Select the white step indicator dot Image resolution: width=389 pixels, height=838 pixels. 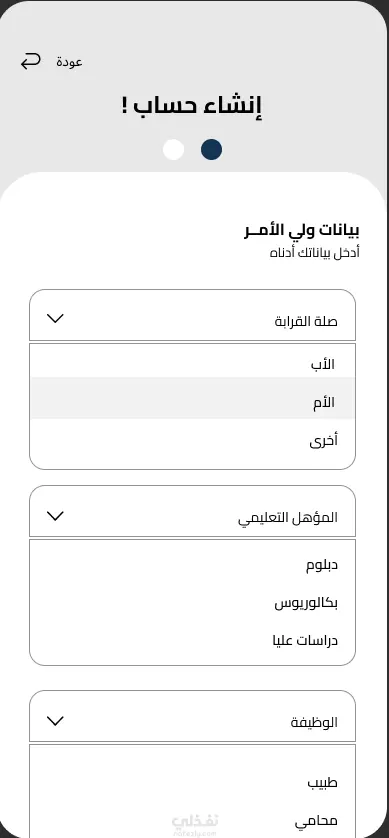[x=173, y=150]
